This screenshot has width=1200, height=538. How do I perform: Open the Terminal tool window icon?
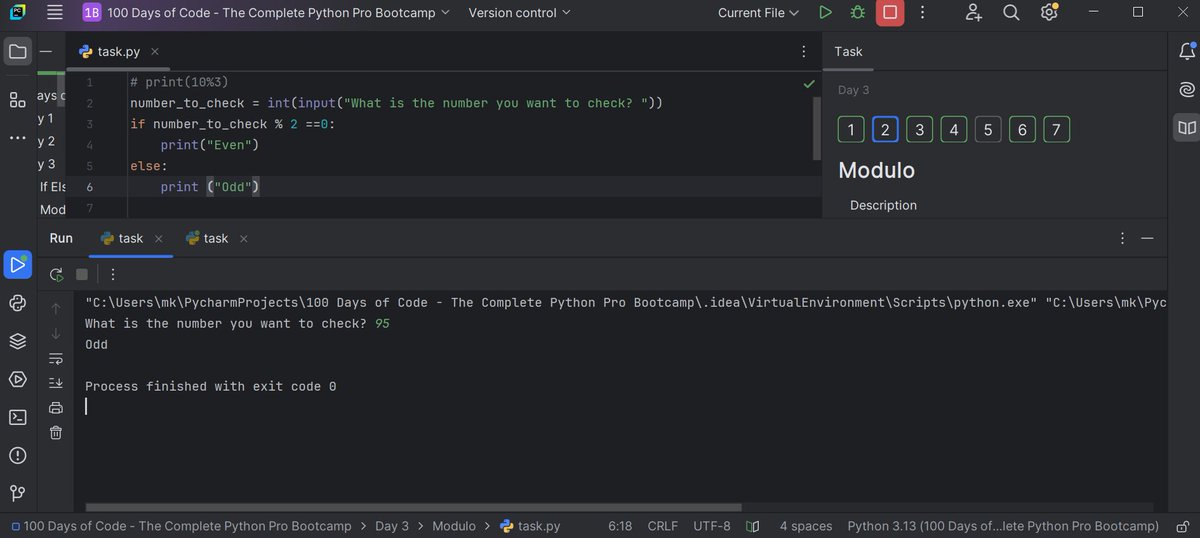17,417
